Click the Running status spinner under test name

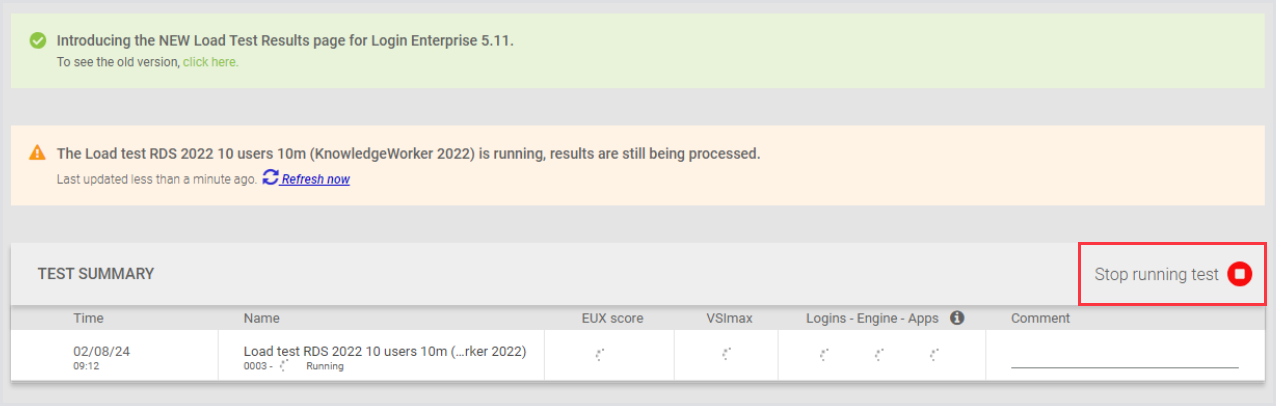click(x=285, y=366)
